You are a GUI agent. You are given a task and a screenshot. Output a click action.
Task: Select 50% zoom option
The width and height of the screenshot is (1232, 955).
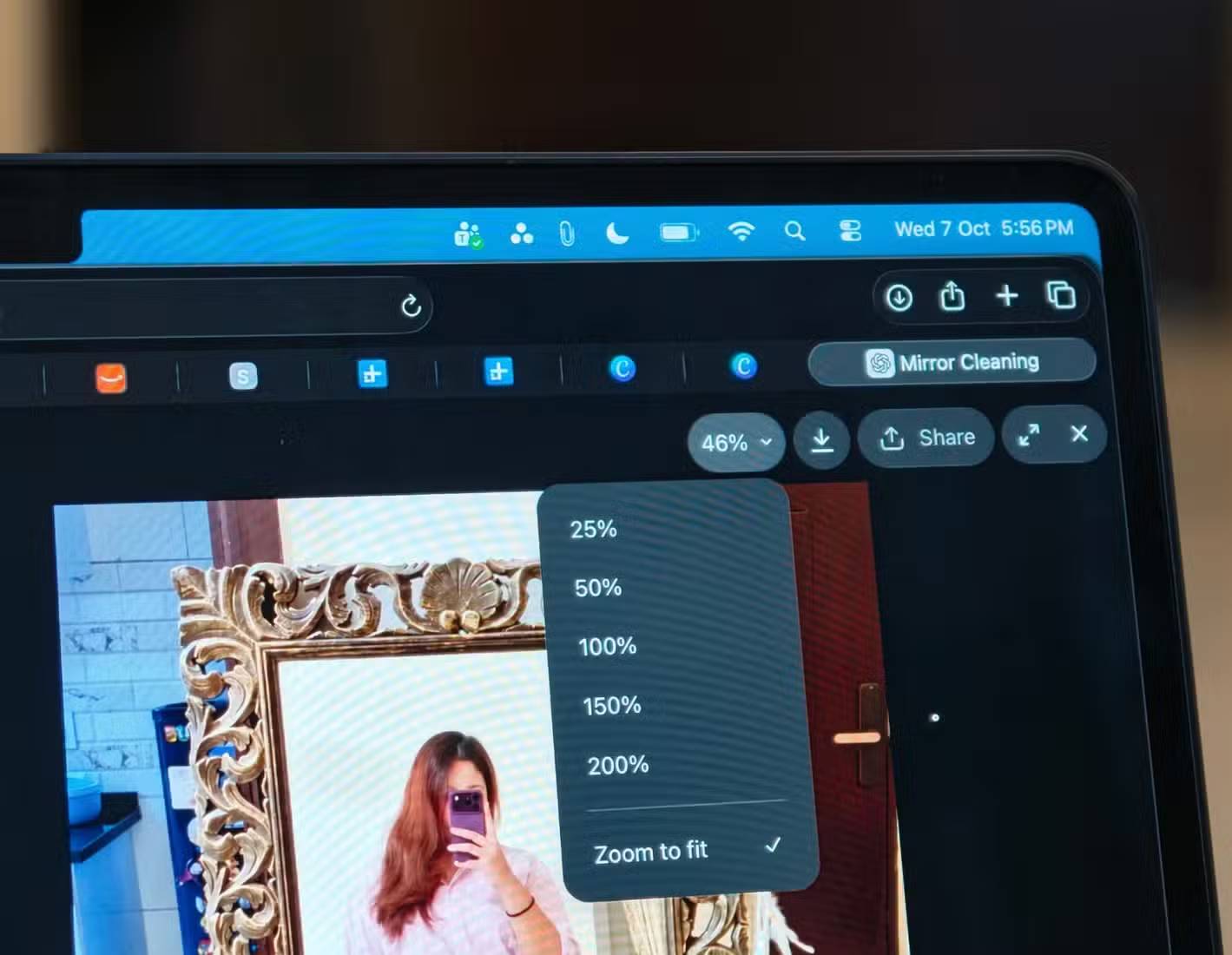pyautogui.click(x=598, y=588)
